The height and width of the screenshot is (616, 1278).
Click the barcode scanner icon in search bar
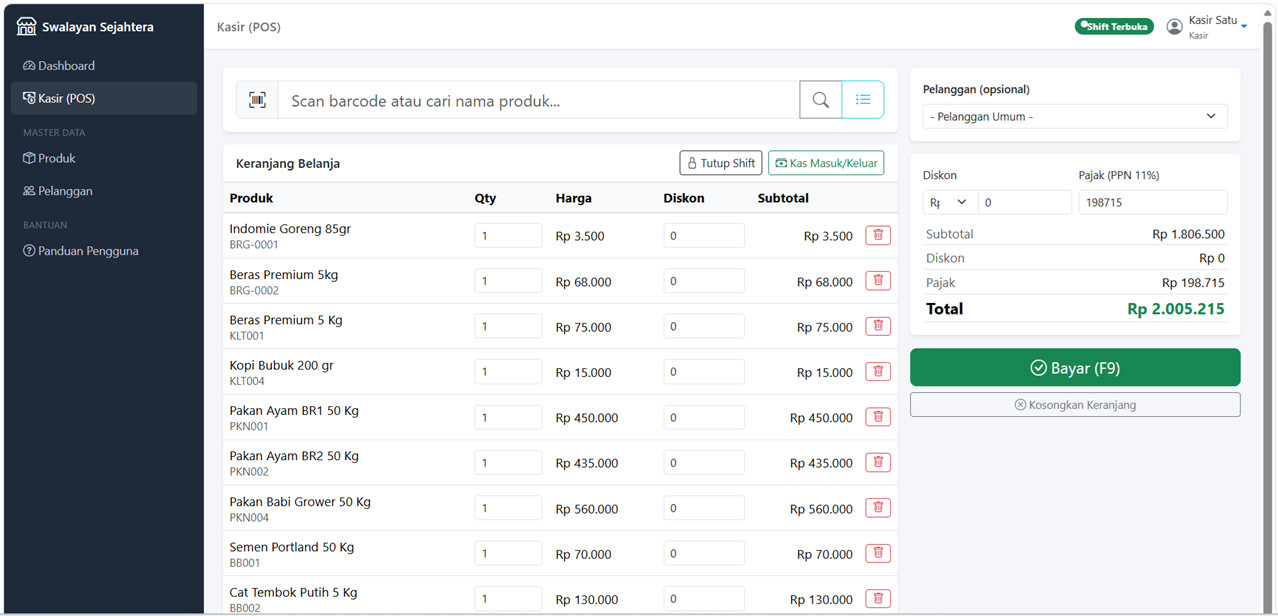[258, 100]
